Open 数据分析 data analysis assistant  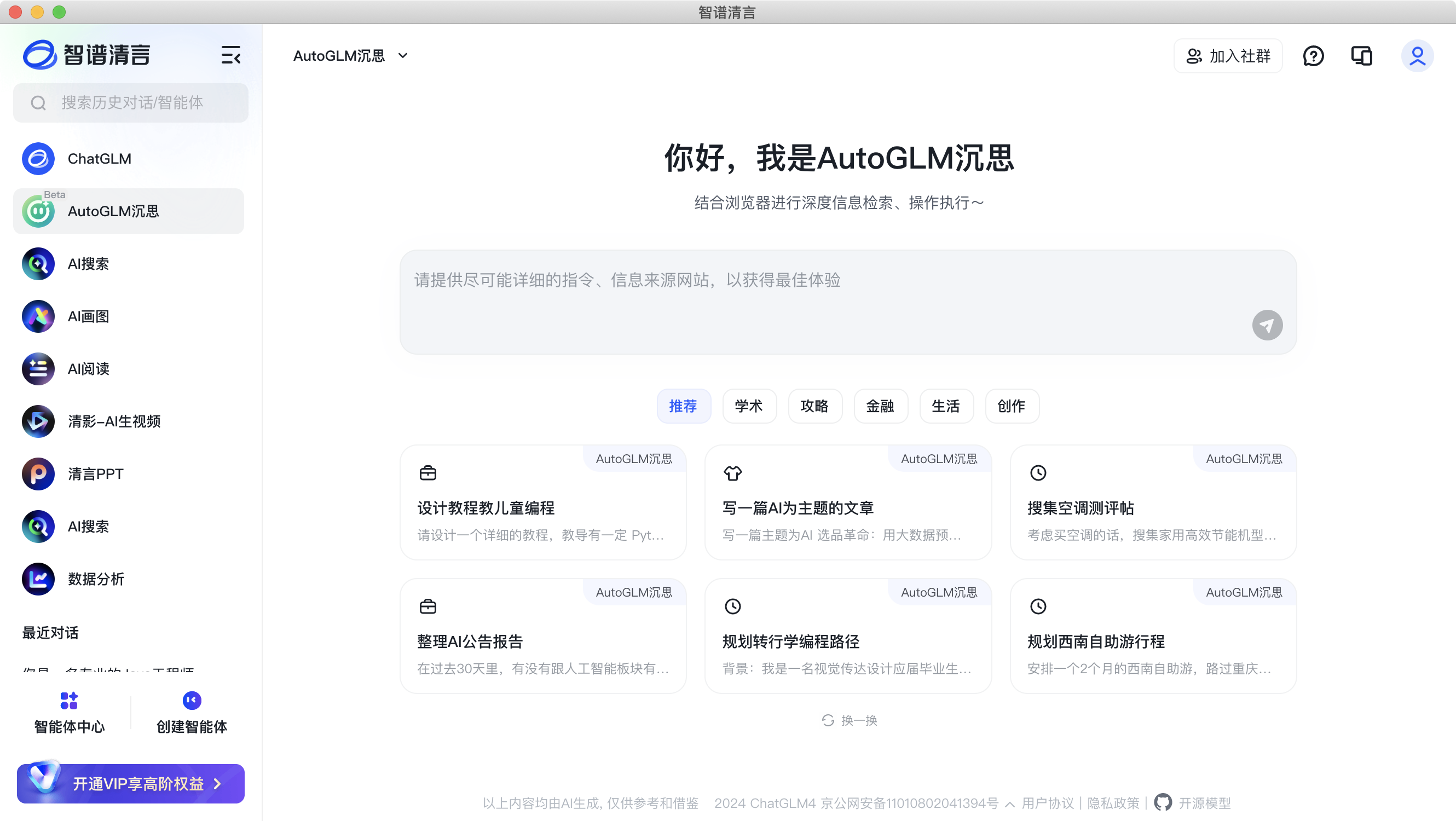tap(96, 579)
